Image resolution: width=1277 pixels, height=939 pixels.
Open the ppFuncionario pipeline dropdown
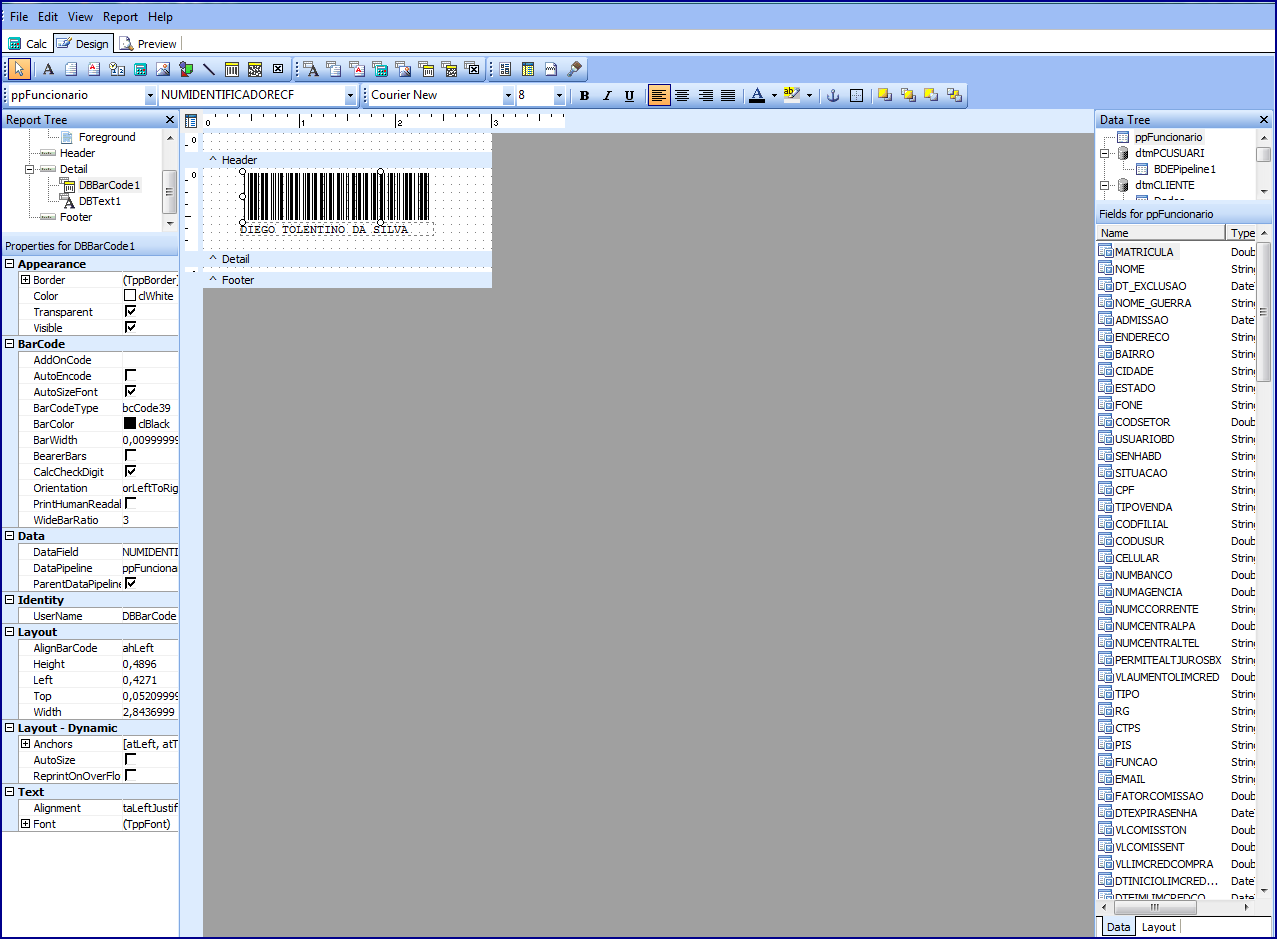click(x=150, y=95)
